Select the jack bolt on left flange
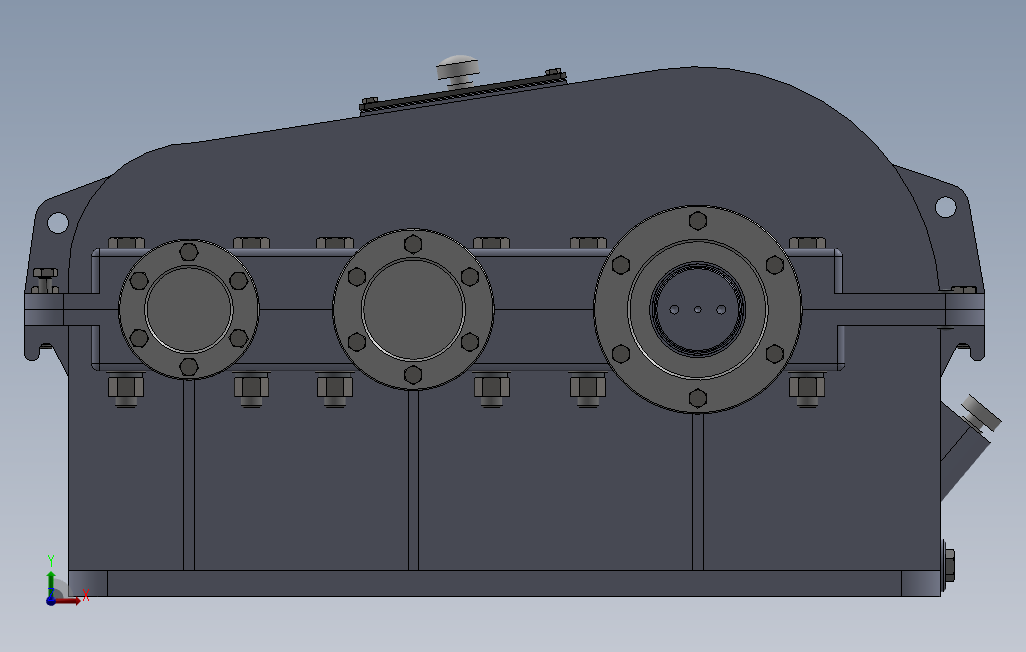Image resolution: width=1026 pixels, height=652 pixels. pos(44,280)
